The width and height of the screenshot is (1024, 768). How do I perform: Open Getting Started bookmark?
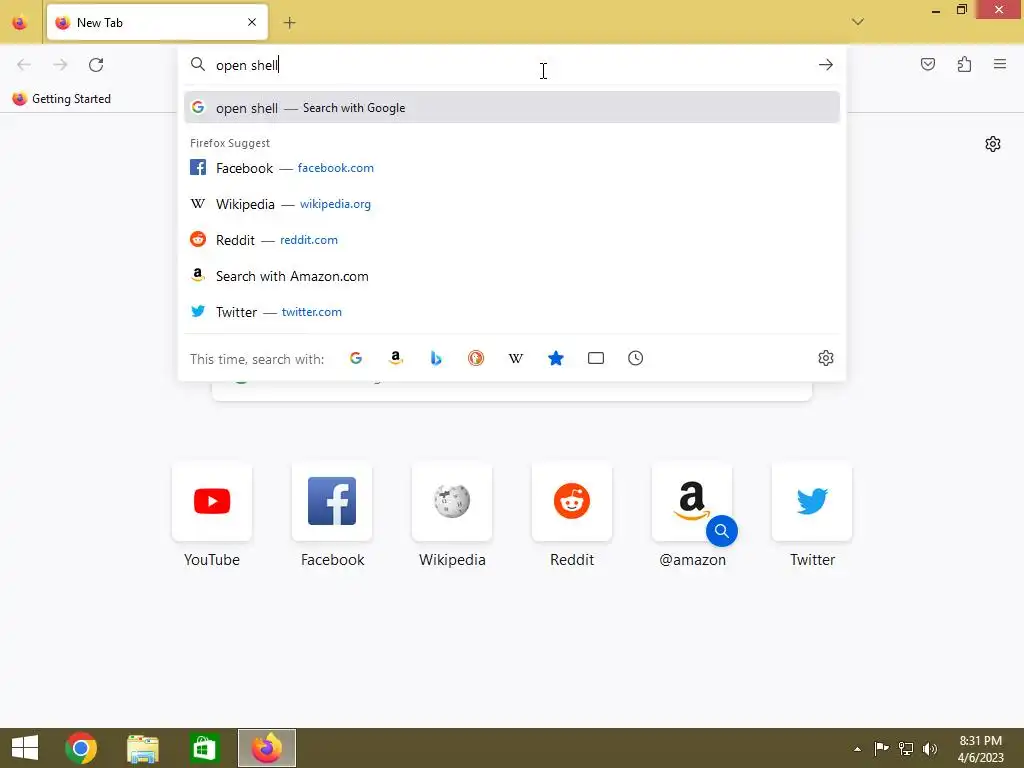[x=62, y=99]
